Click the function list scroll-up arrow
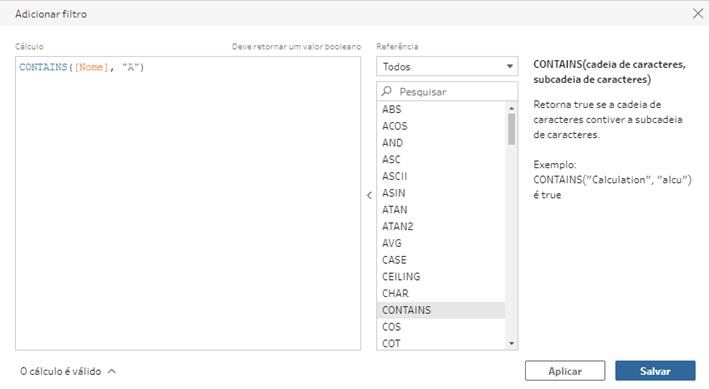 (x=511, y=108)
